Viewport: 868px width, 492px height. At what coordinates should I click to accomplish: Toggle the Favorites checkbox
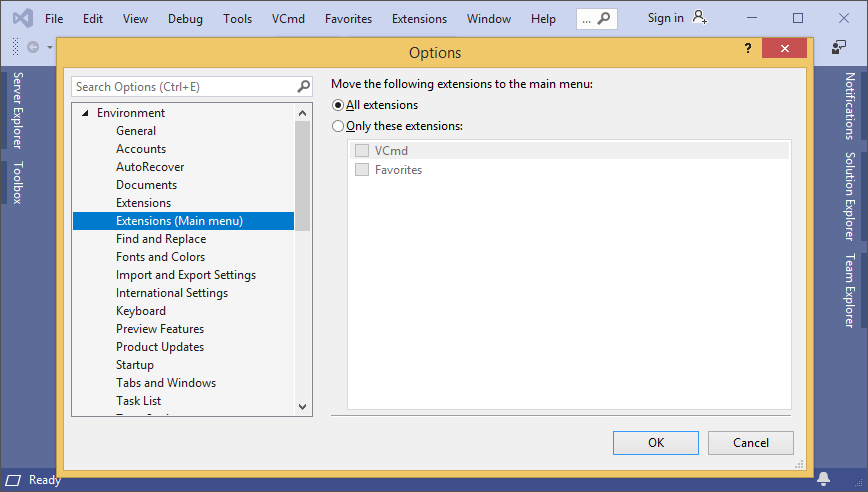click(x=362, y=170)
